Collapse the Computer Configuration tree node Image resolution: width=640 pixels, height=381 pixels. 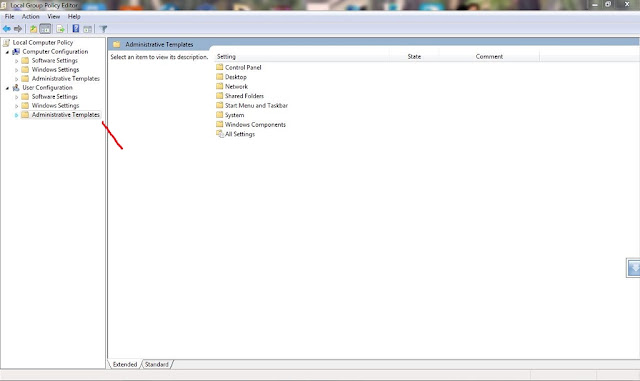(x=7, y=52)
